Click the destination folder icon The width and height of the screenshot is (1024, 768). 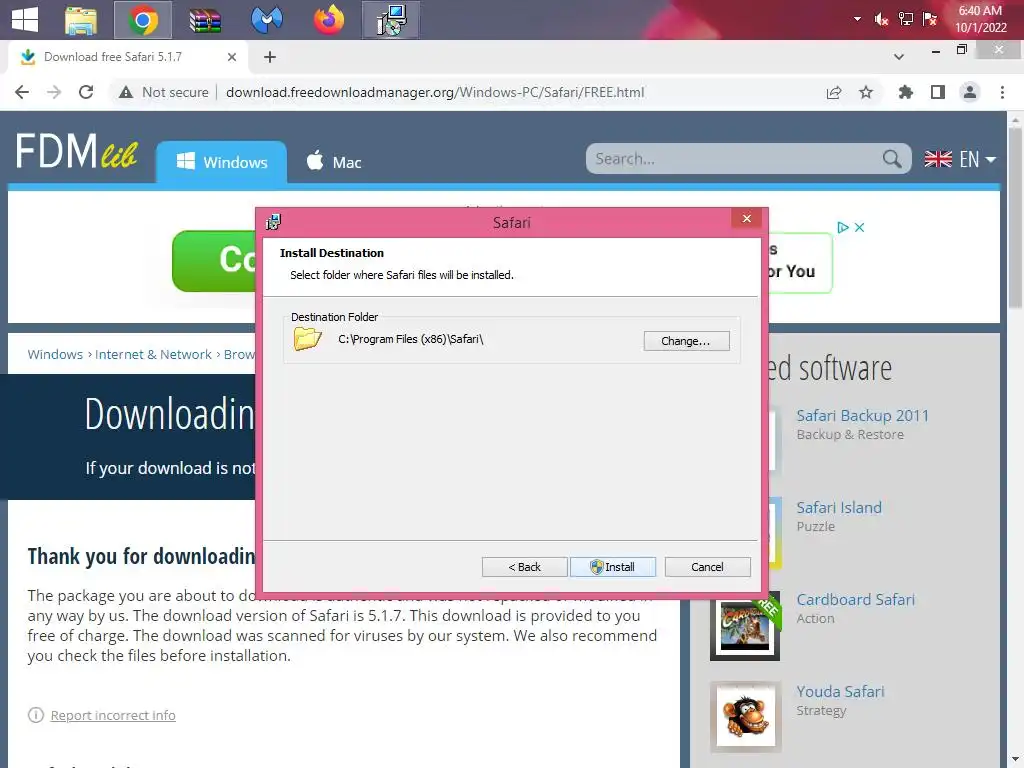click(308, 339)
